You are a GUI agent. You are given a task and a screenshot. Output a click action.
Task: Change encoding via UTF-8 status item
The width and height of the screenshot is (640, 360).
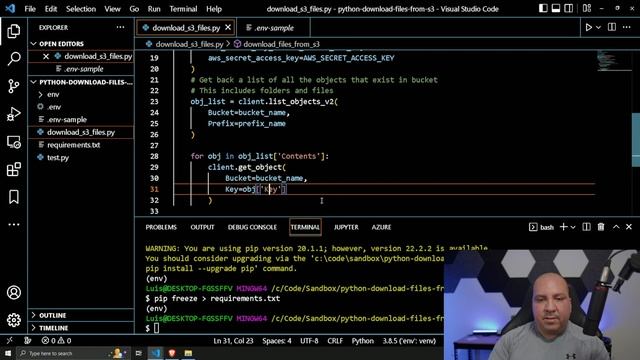(309, 340)
